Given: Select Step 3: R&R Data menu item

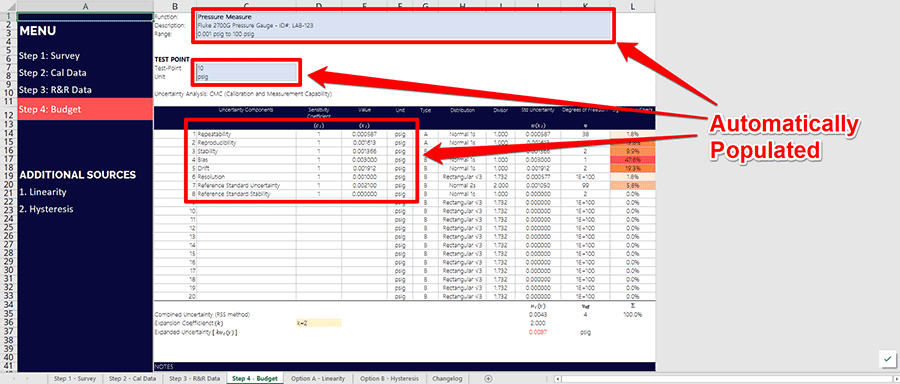Looking at the screenshot, I should 55,90.
